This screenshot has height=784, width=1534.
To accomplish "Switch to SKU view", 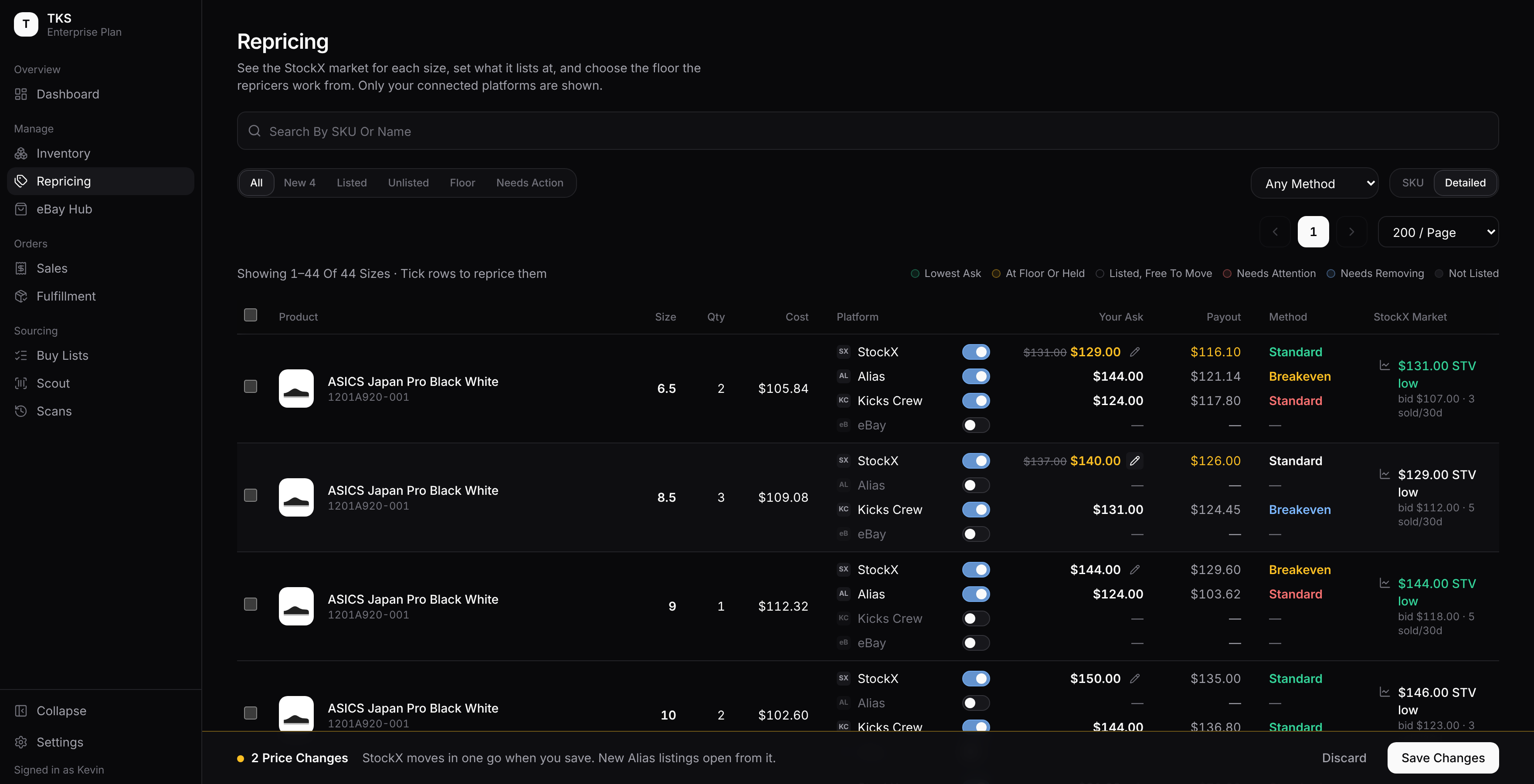I will coord(1412,183).
